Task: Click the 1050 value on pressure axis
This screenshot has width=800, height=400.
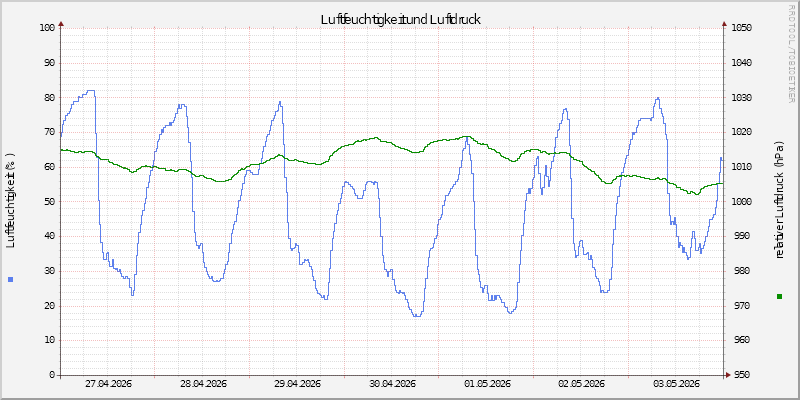Action: coord(740,28)
